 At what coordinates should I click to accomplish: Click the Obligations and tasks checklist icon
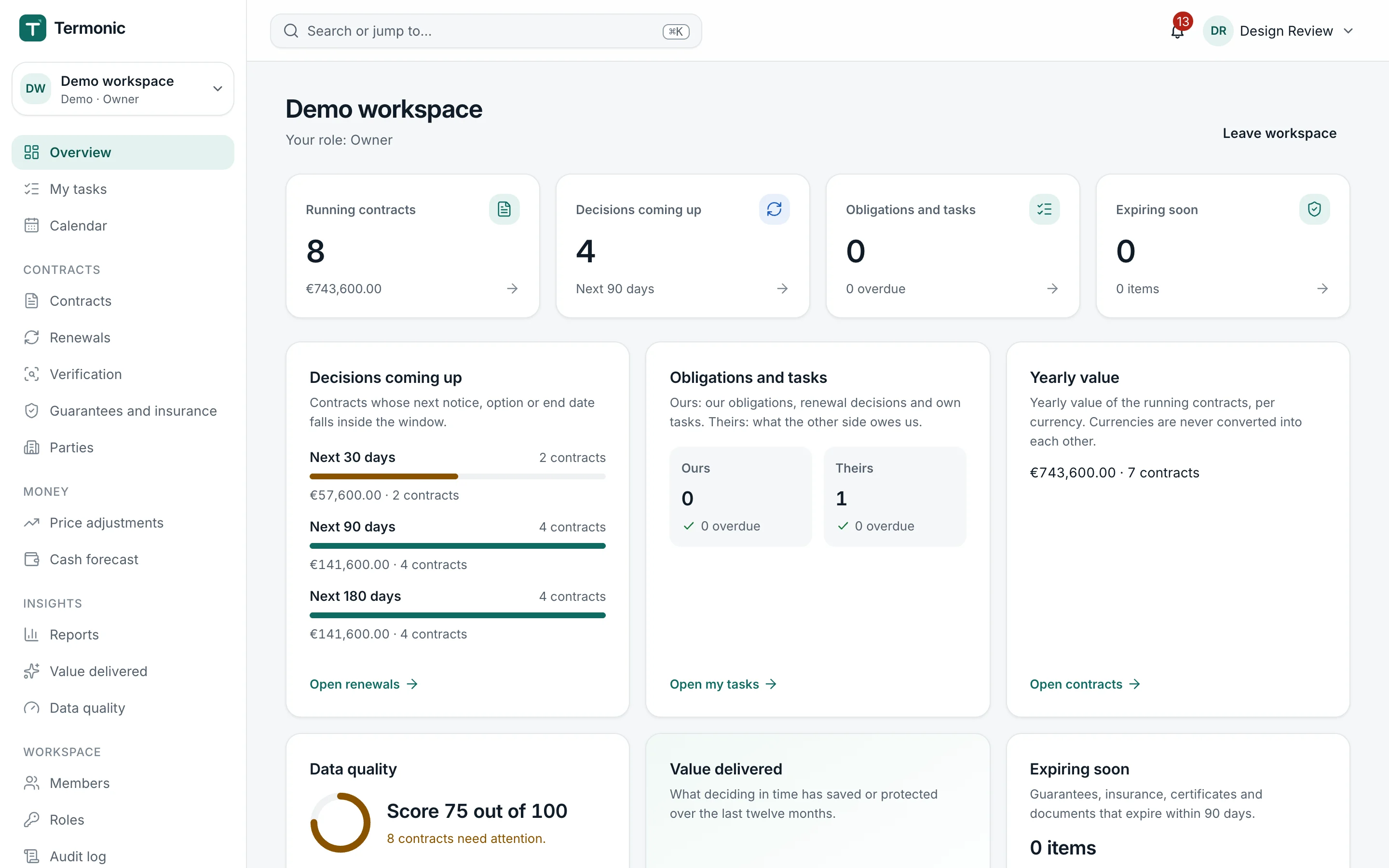[1044, 209]
